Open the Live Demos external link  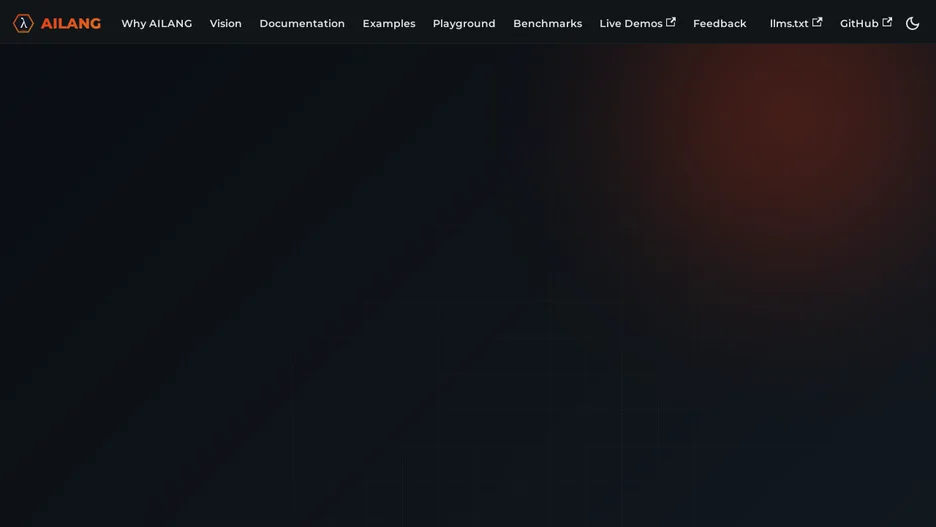637,23
